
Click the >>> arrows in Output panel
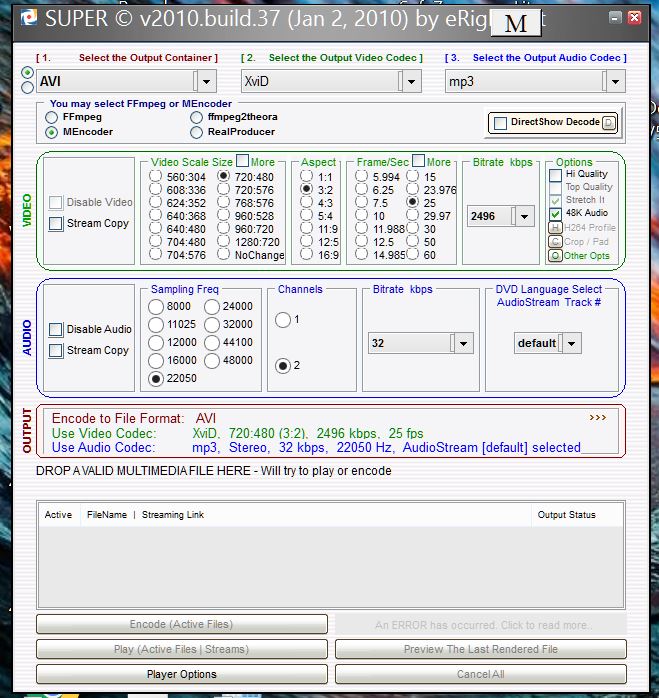tap(598, 417)
